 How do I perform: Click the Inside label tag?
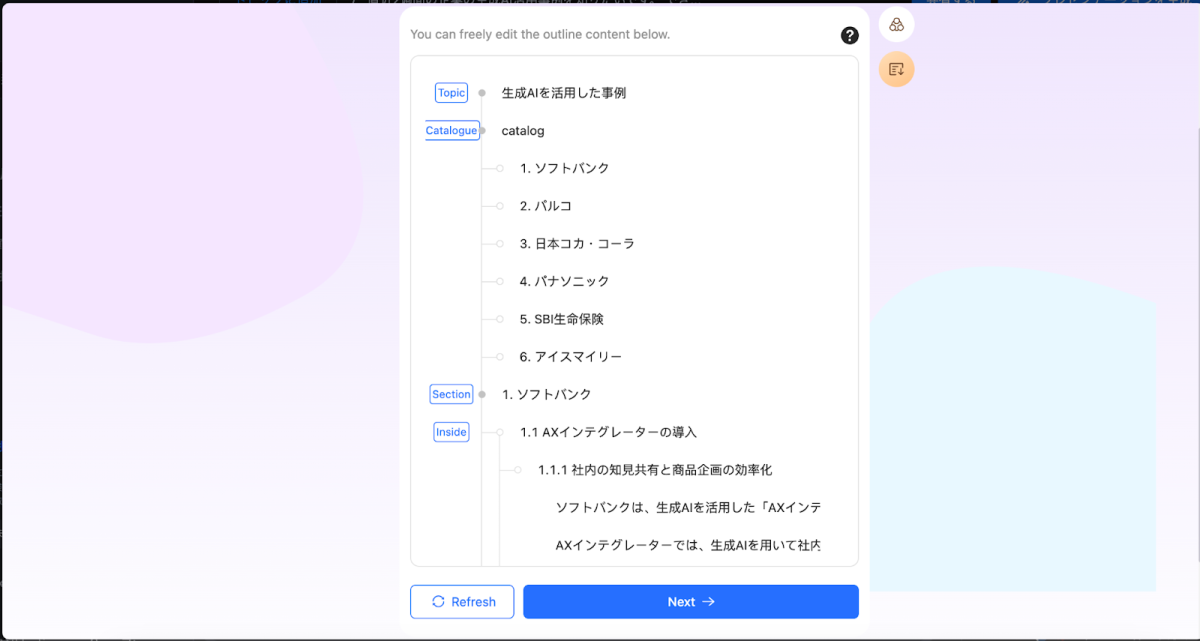pyautogui.click(x=451, y=432)
